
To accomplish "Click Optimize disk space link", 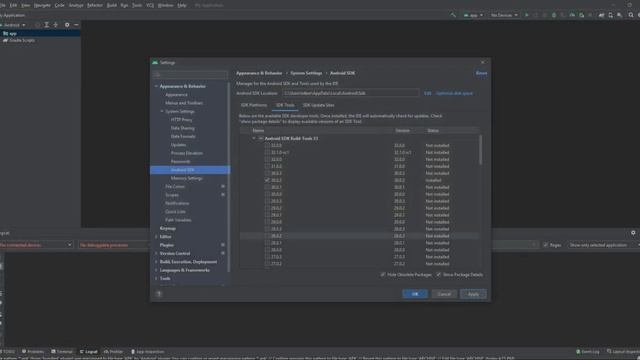I will pyautogui.click(x=454, y=93).
